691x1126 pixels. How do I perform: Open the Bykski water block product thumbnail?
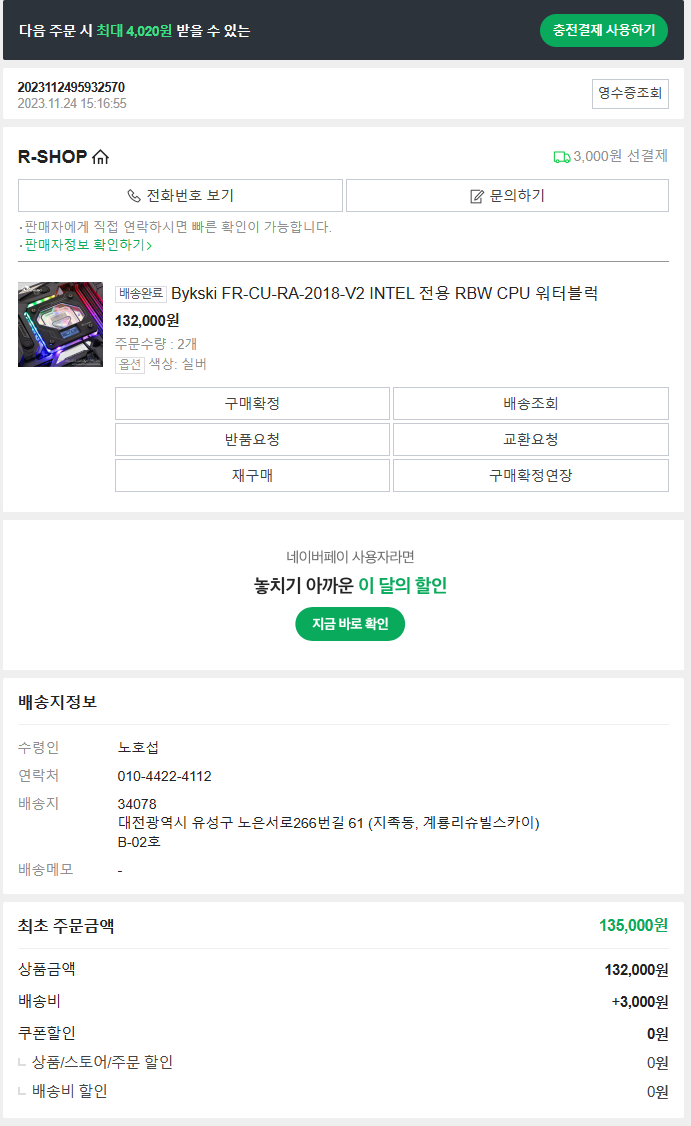[x=60, y=324]
